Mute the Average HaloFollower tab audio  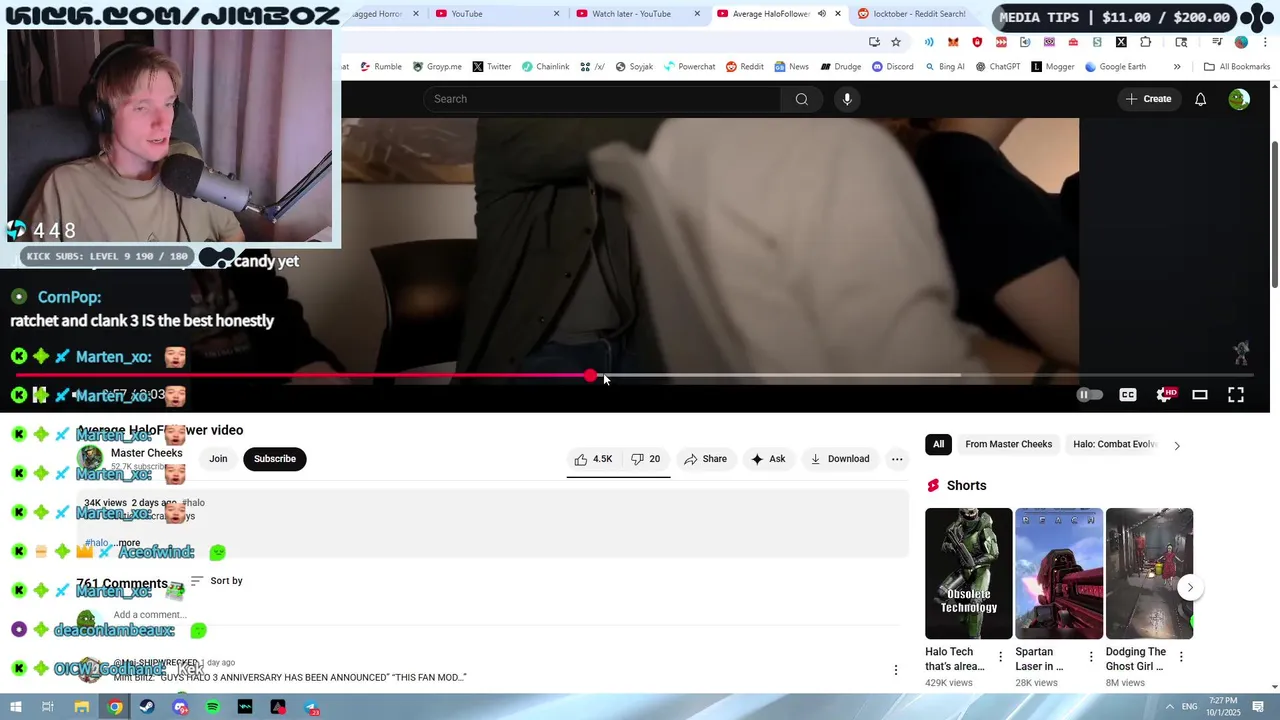(x=821, y=14)
